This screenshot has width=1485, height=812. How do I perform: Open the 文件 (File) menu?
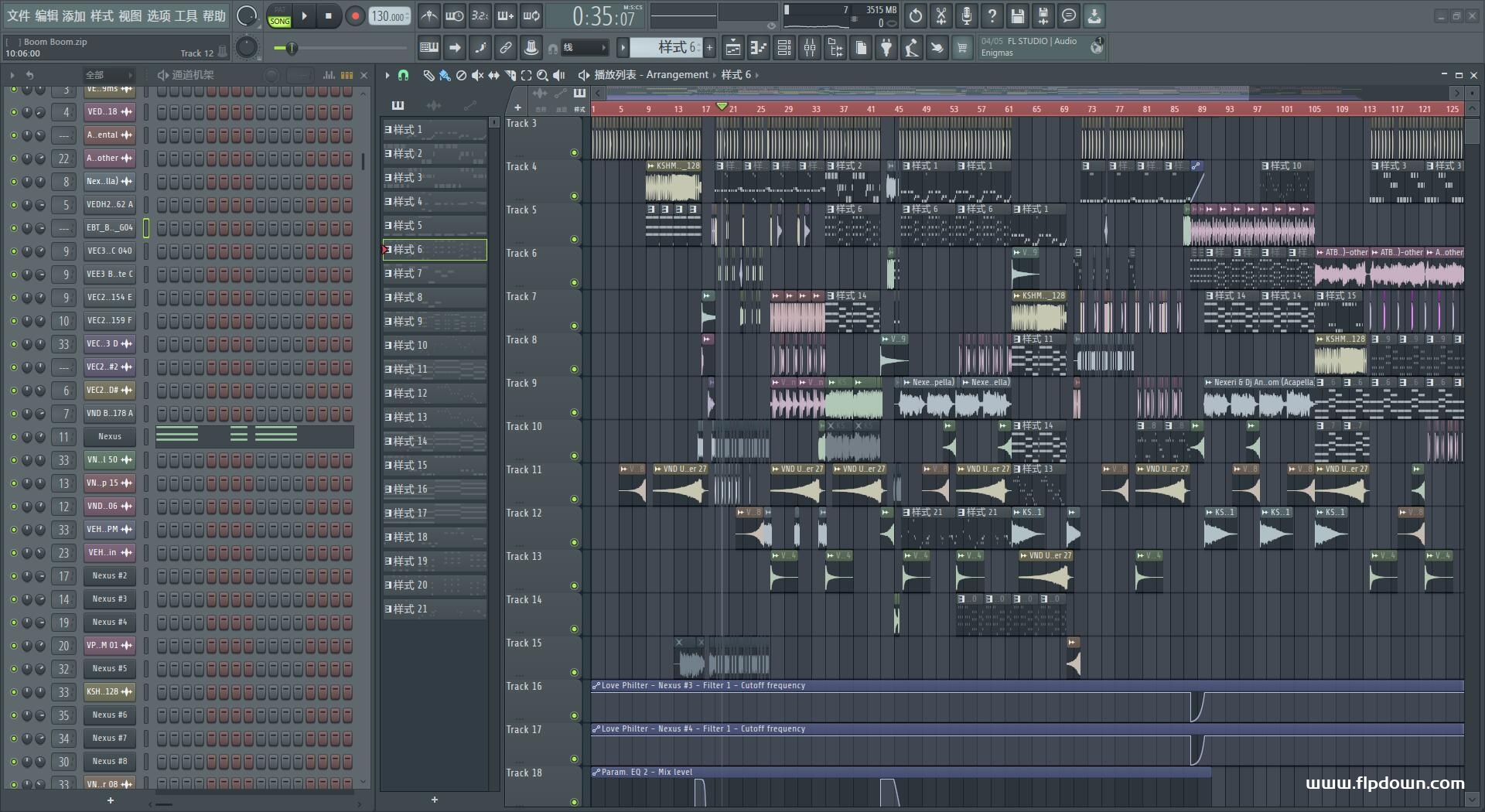pyautogui.click(x=18, y=15)
